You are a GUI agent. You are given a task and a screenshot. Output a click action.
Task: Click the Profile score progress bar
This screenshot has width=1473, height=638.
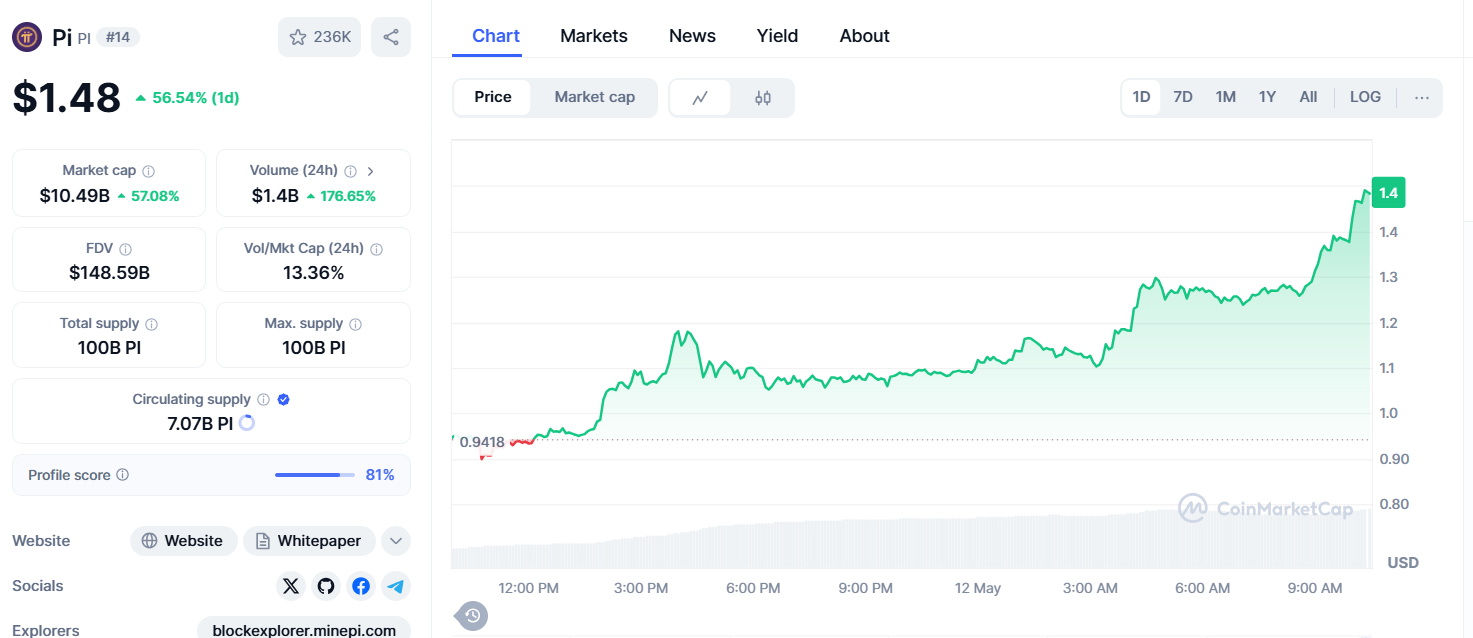coord(315,475)
